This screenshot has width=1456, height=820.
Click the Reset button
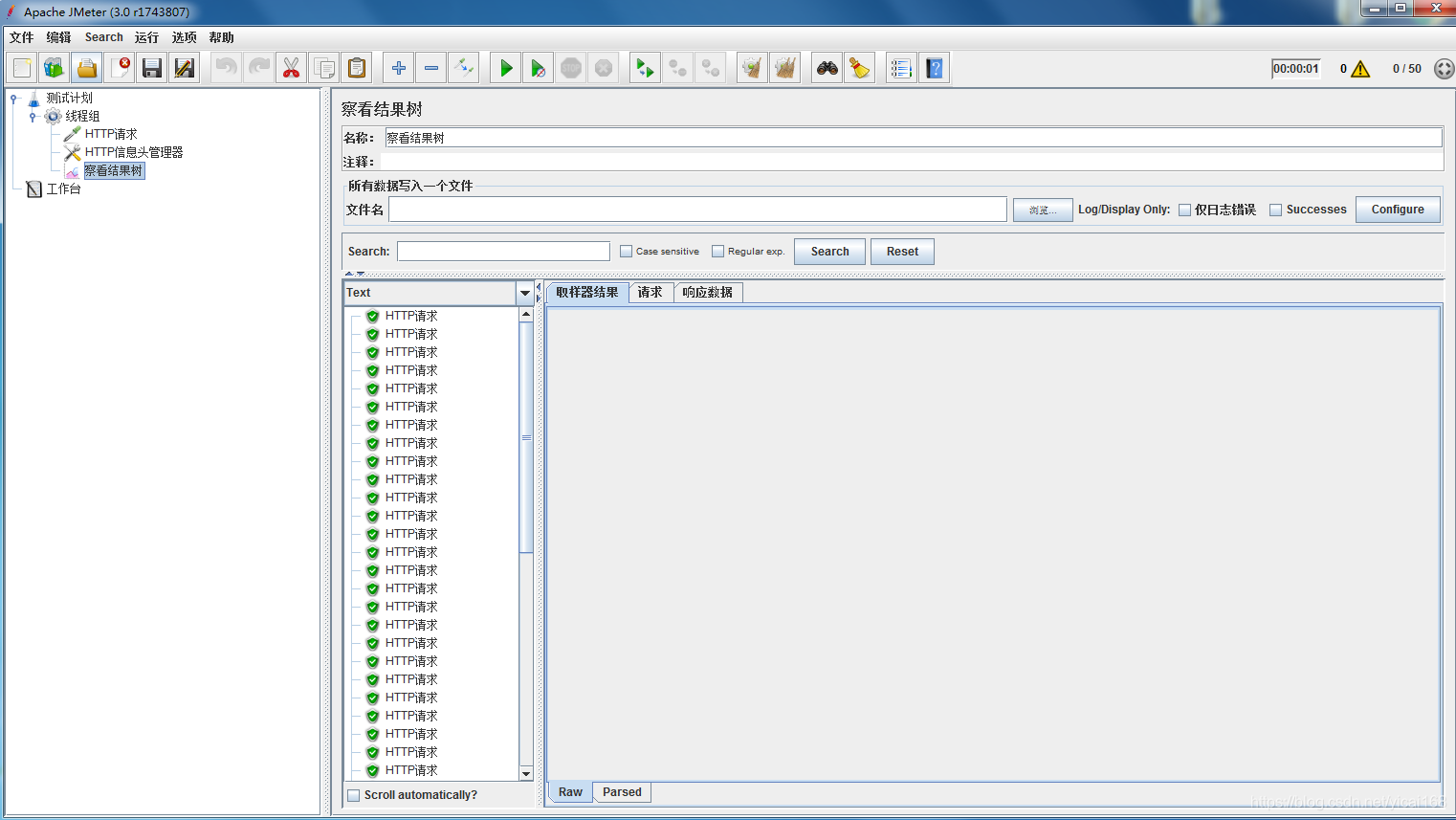click(x=902, y=252)
